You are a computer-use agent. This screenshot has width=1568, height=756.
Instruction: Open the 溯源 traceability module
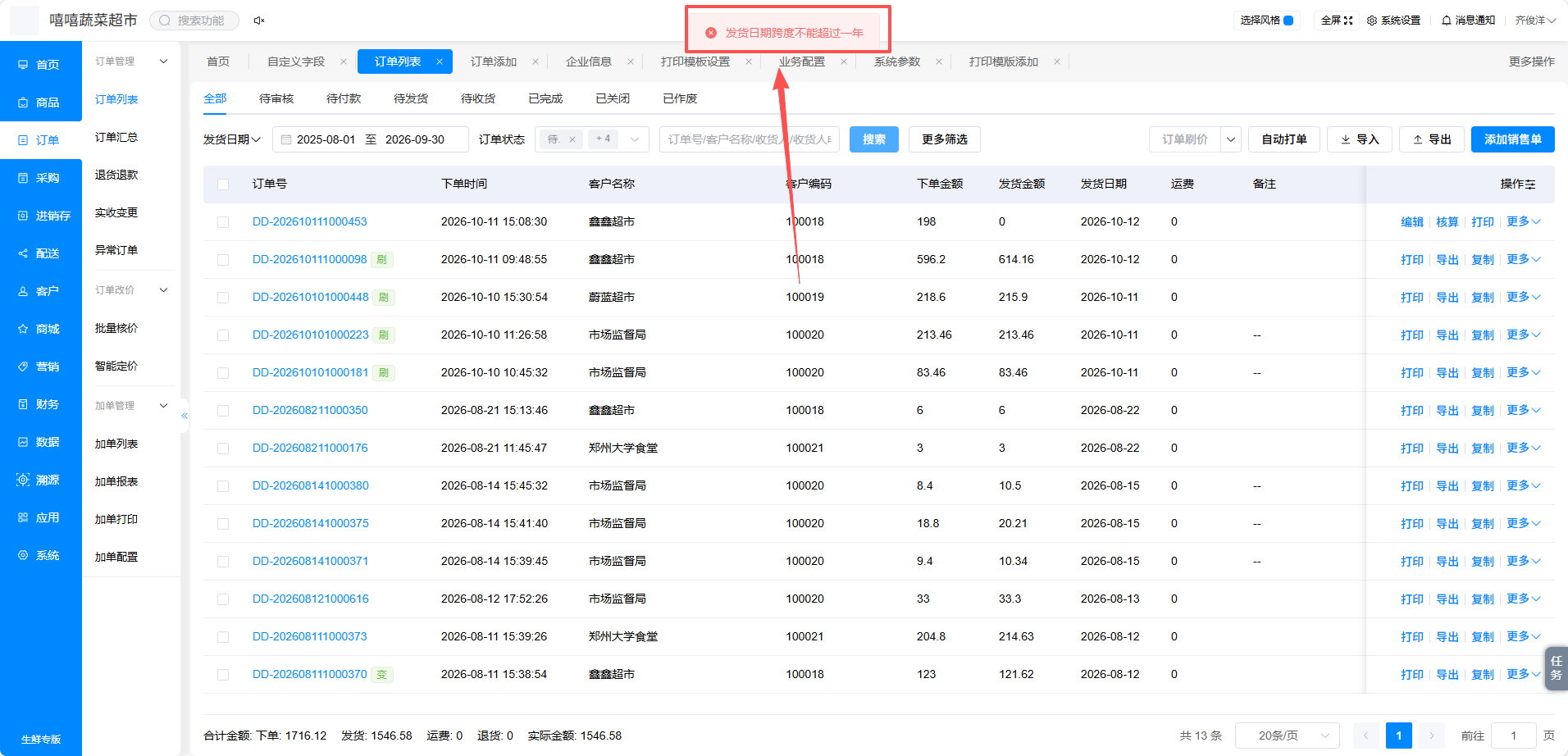pos(41,480)
